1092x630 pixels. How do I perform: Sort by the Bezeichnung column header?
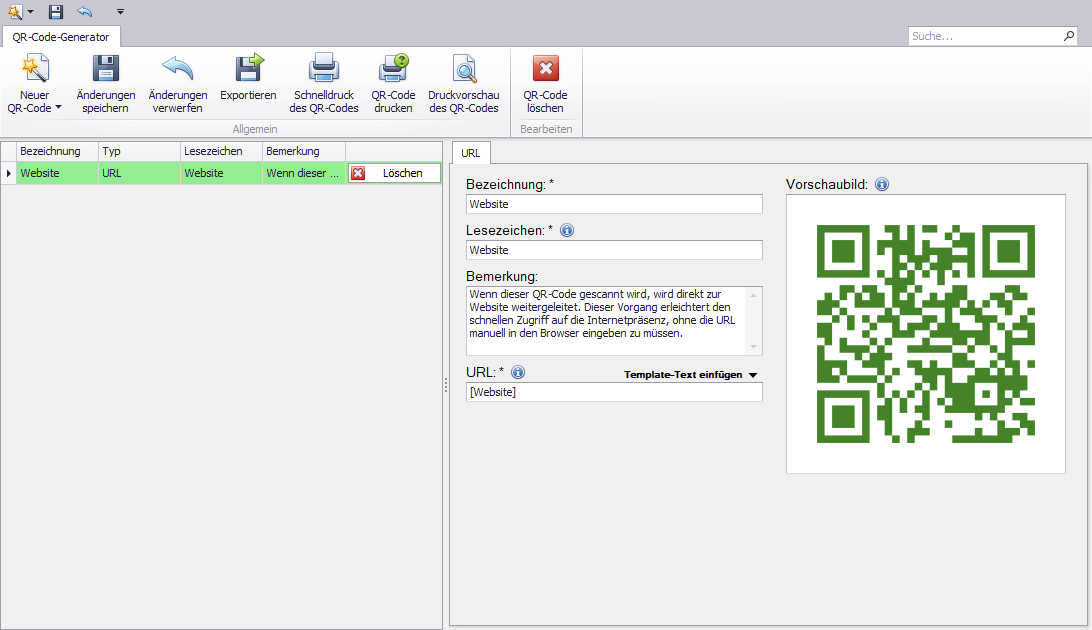pyautogui.click(x=57, y=151)
